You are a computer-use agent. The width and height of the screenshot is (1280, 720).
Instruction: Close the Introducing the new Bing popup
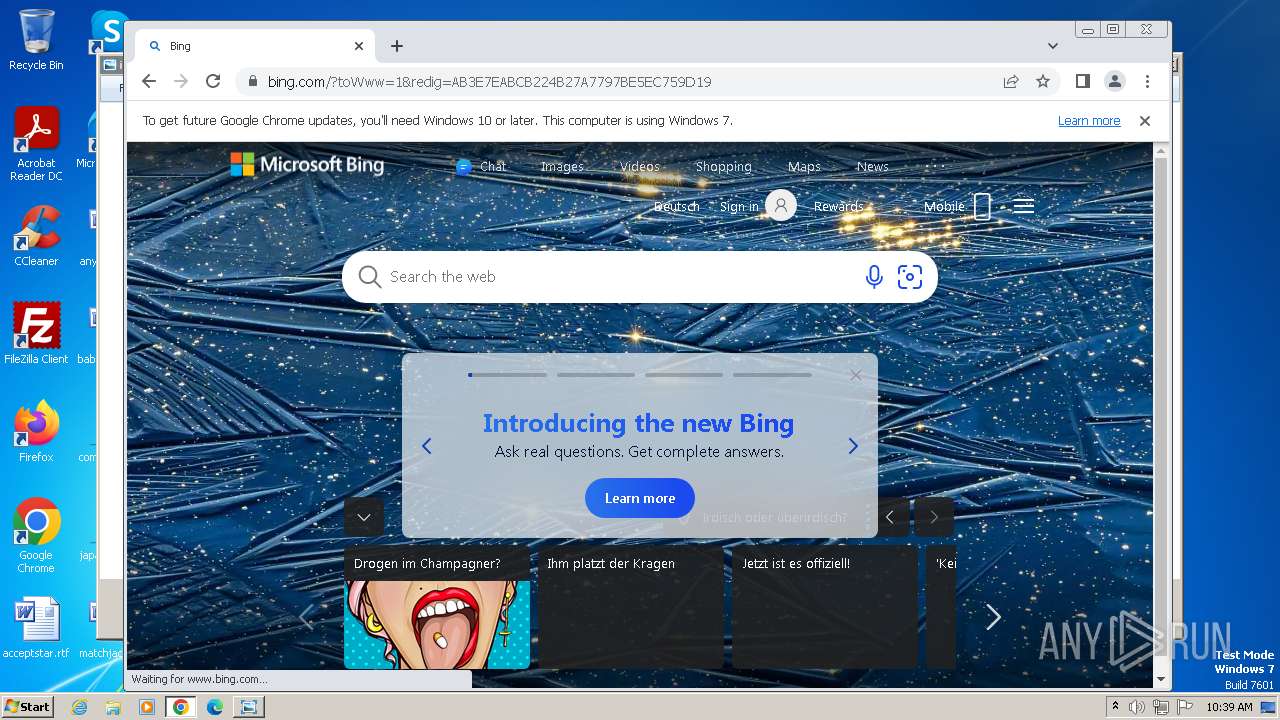coord(855,375)
